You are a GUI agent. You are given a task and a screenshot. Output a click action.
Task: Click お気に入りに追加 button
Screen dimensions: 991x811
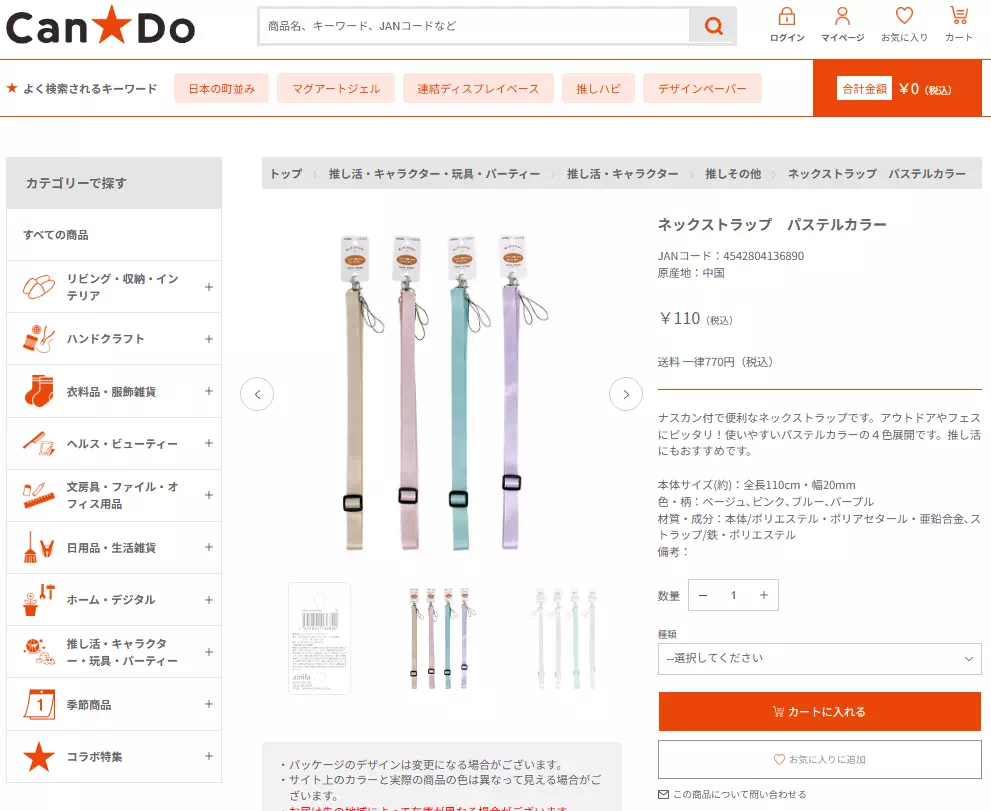tap(819, 759)
